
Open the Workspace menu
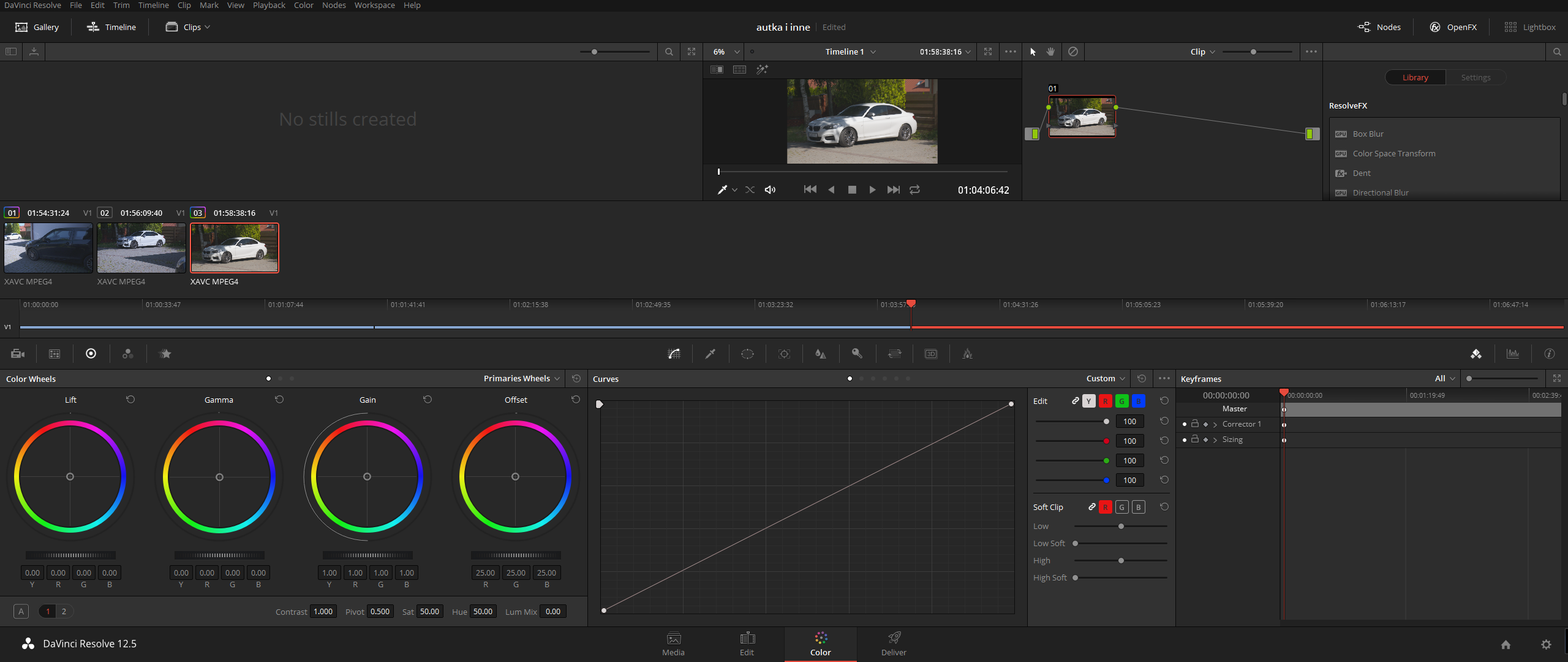click(x=374, y=6)
